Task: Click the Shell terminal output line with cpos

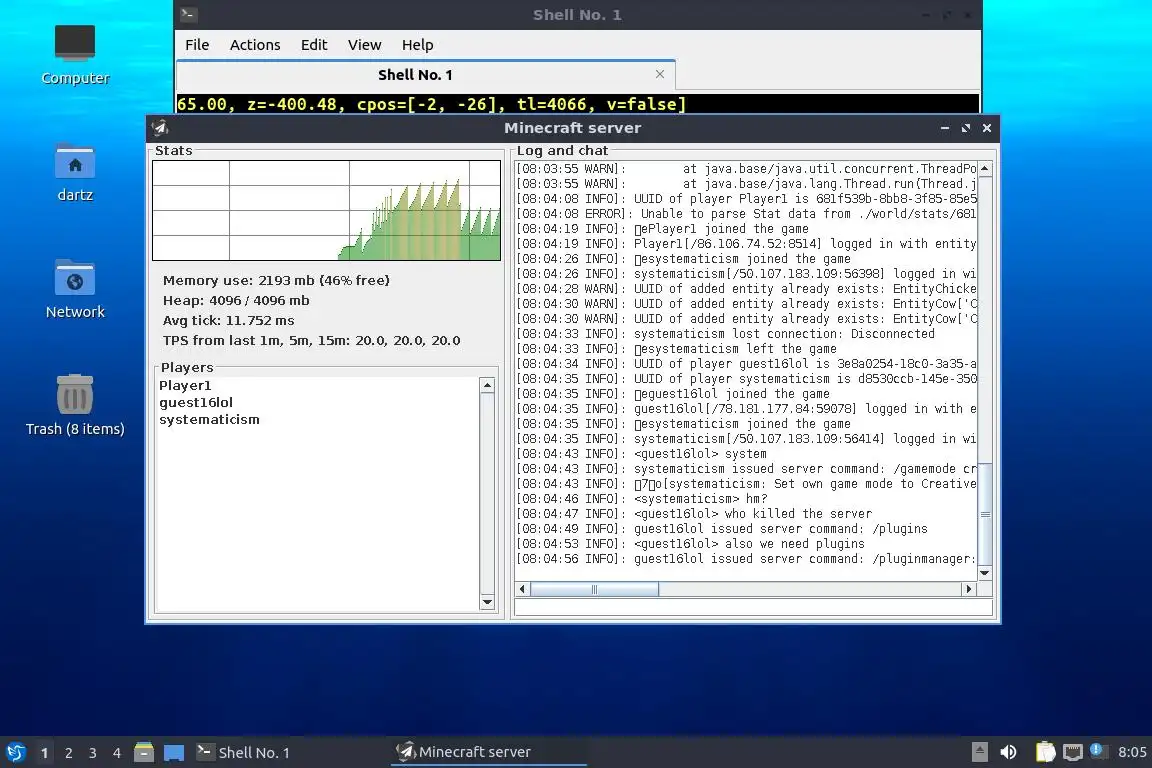Action: pos(431,104)
